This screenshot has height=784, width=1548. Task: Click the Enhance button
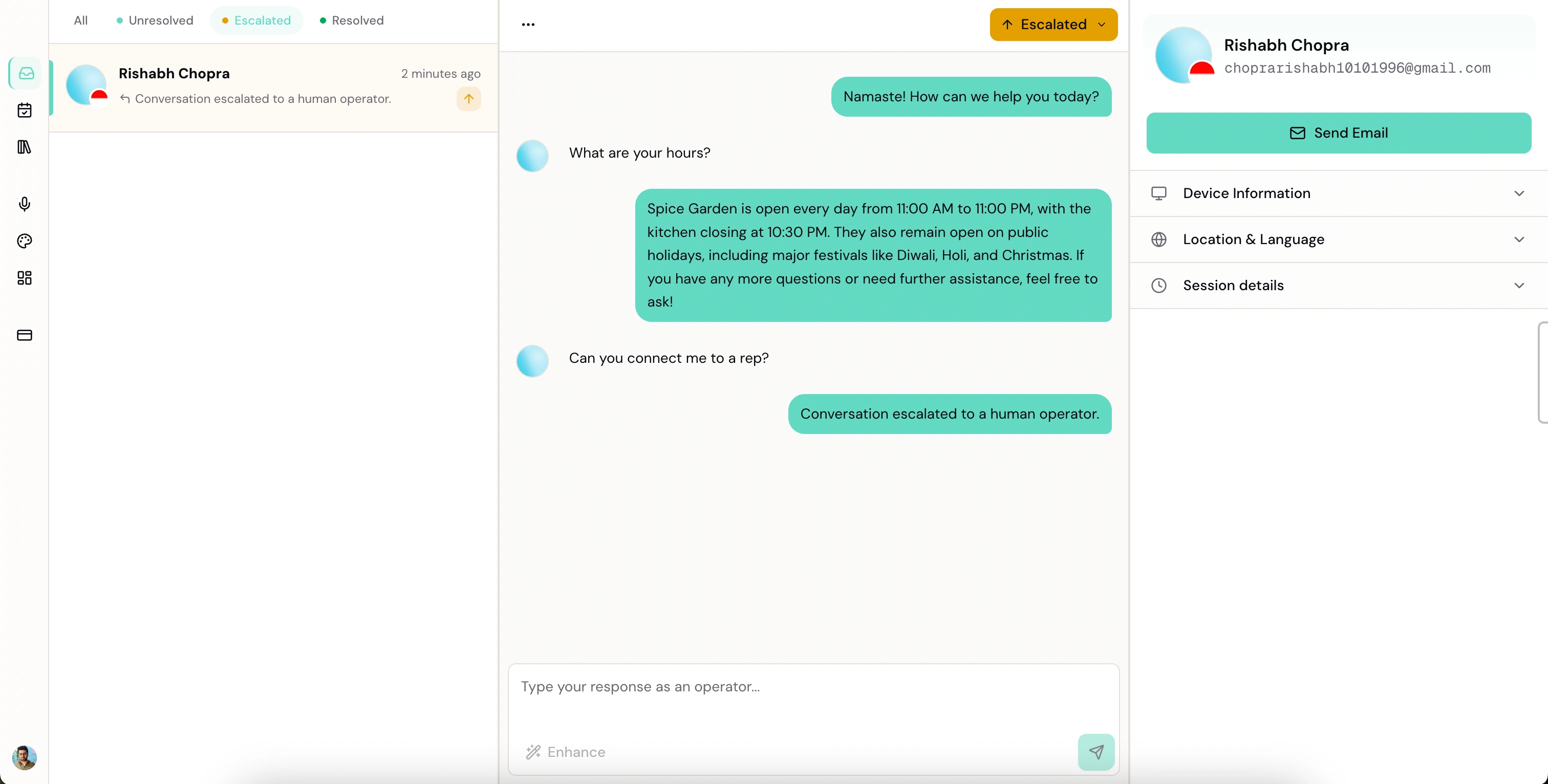(566, 752)
